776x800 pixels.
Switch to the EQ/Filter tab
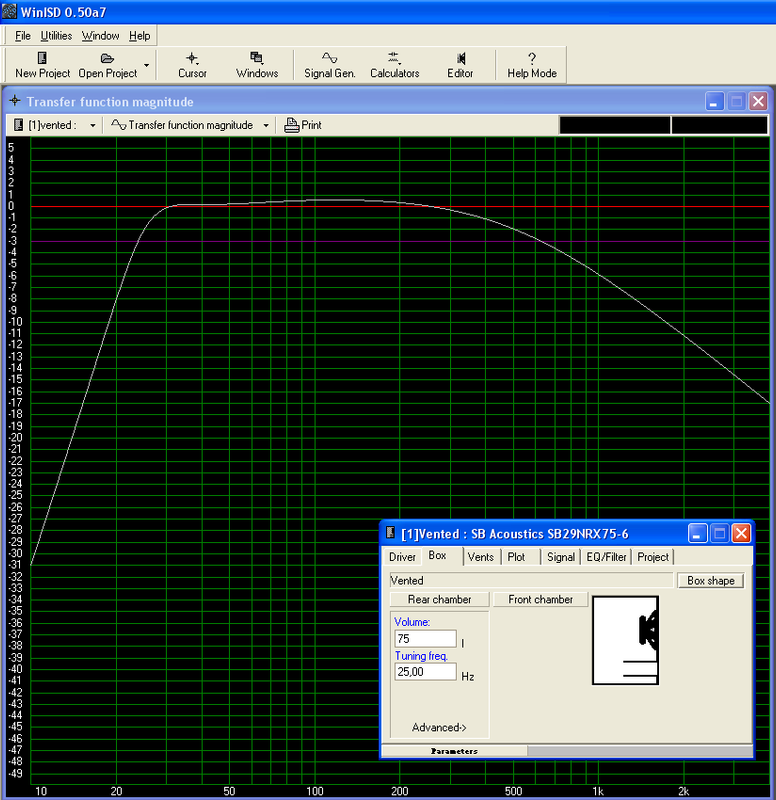(606, 557)
